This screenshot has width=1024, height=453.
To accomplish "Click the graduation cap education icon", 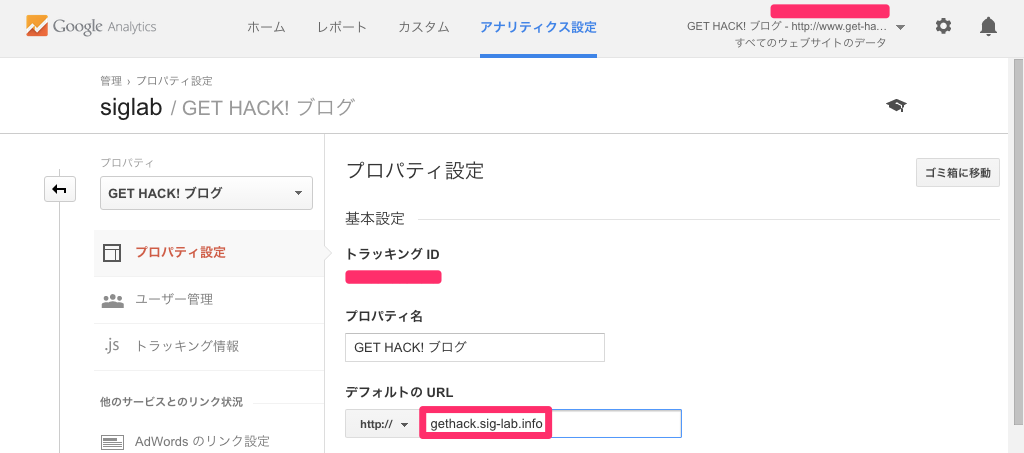I will pyautogui.click(x=896, y=106).
